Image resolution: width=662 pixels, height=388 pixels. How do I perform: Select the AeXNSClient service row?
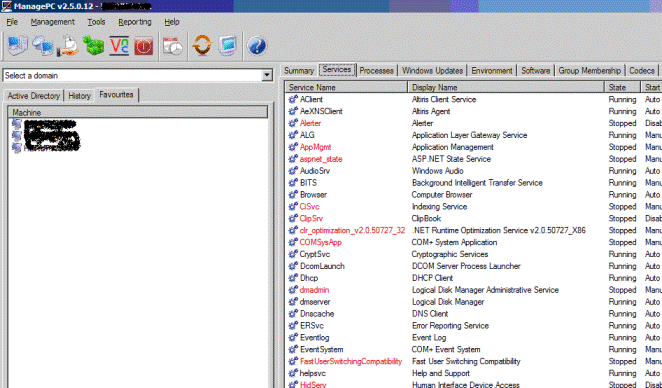pos(474,111)
